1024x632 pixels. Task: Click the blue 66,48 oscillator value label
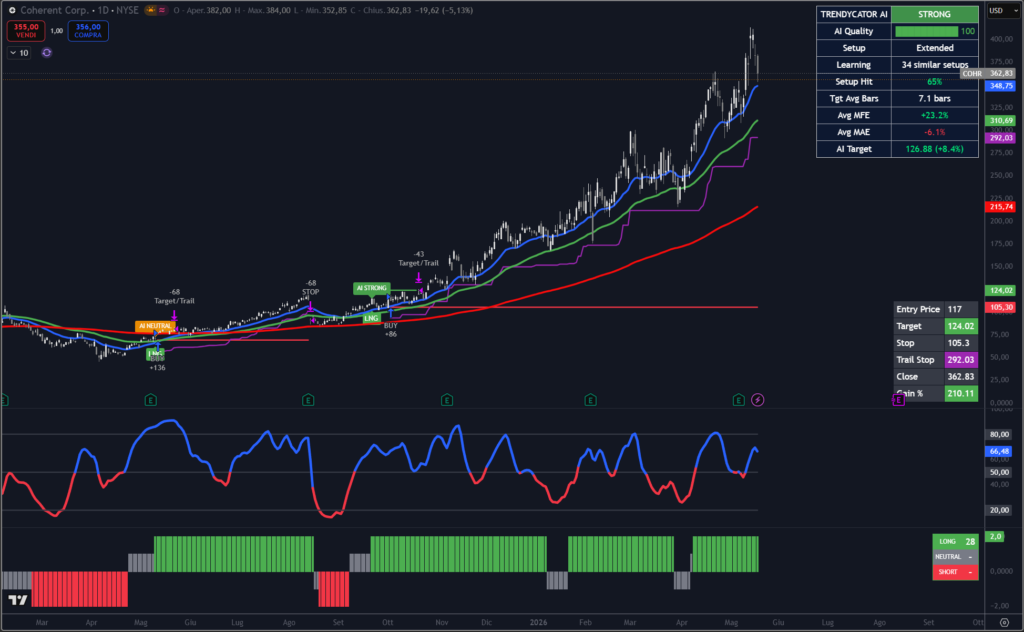[x=999, y=451]
